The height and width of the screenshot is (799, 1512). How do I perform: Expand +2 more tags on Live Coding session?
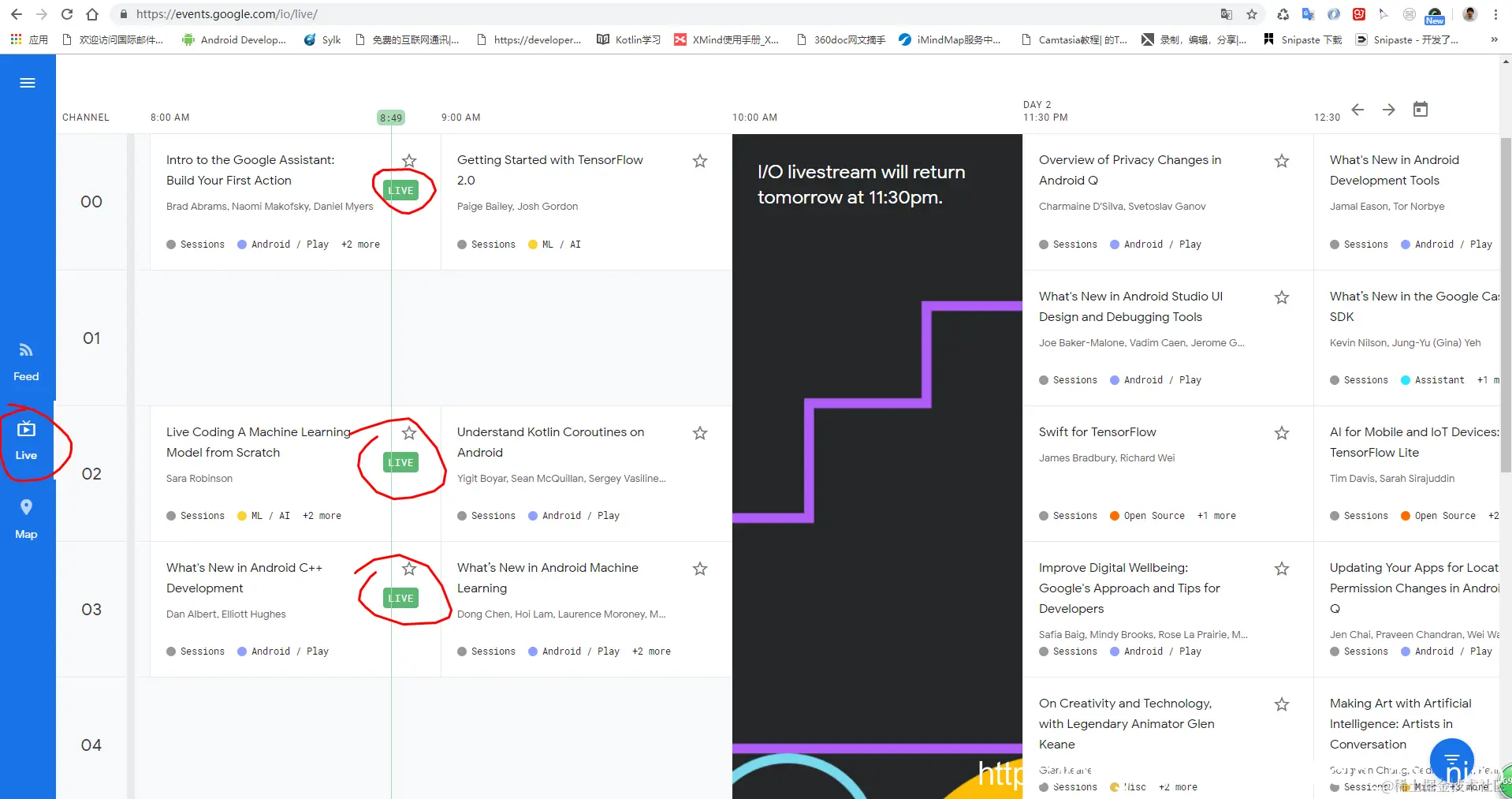[322, 516]
